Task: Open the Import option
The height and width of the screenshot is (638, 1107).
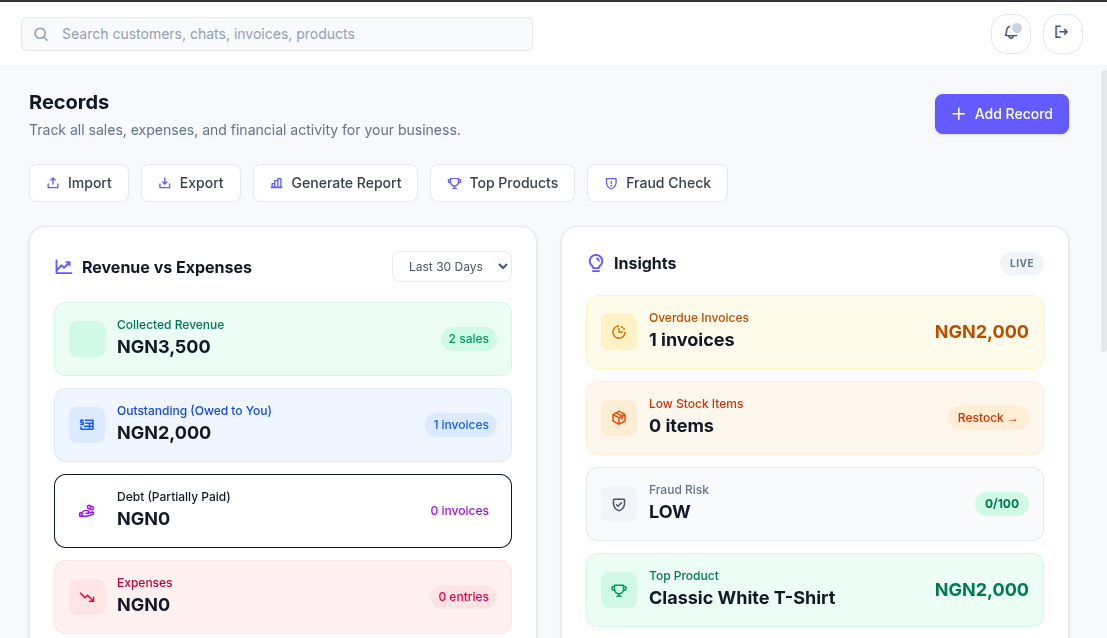Action: pyautogui.click(x=79, y=183)
